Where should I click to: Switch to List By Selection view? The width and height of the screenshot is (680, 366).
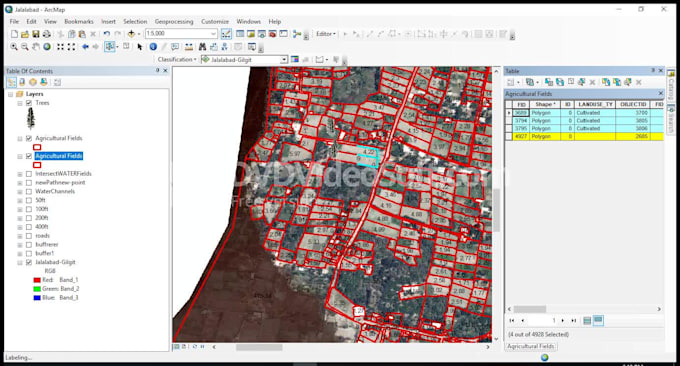(x=43, y=82)
